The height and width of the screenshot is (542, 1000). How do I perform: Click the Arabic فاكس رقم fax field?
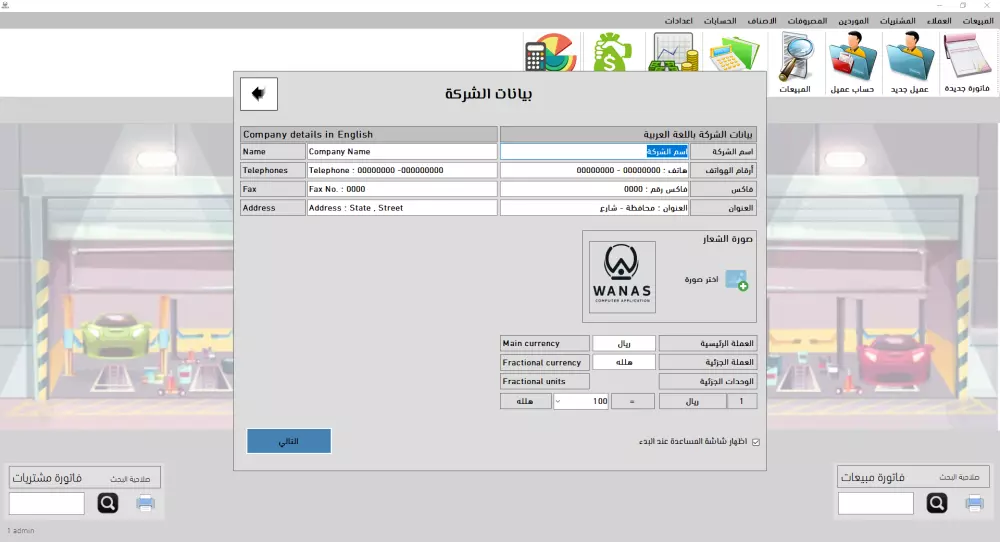tap(594, 189)
